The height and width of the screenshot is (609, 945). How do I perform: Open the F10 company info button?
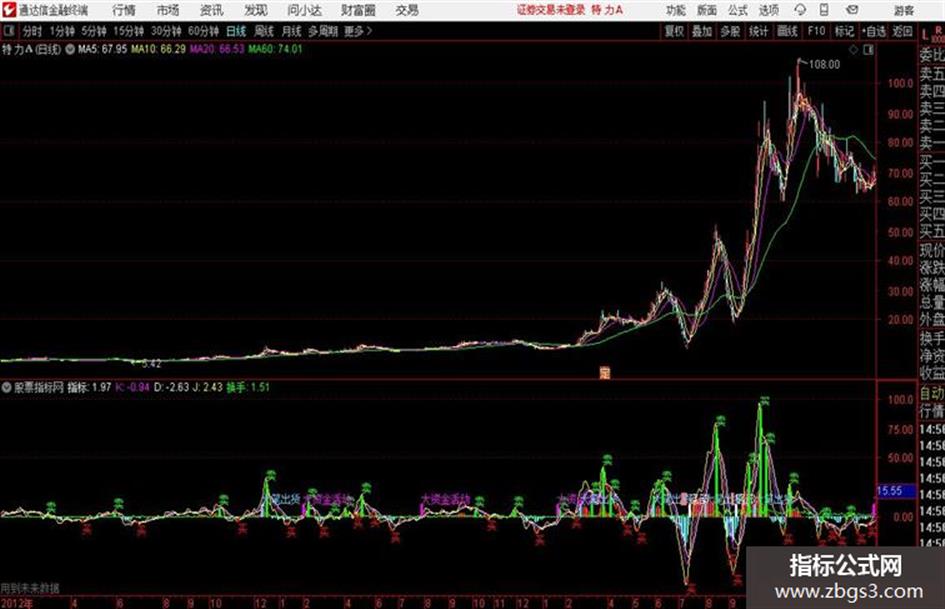(x=817, y=31)
